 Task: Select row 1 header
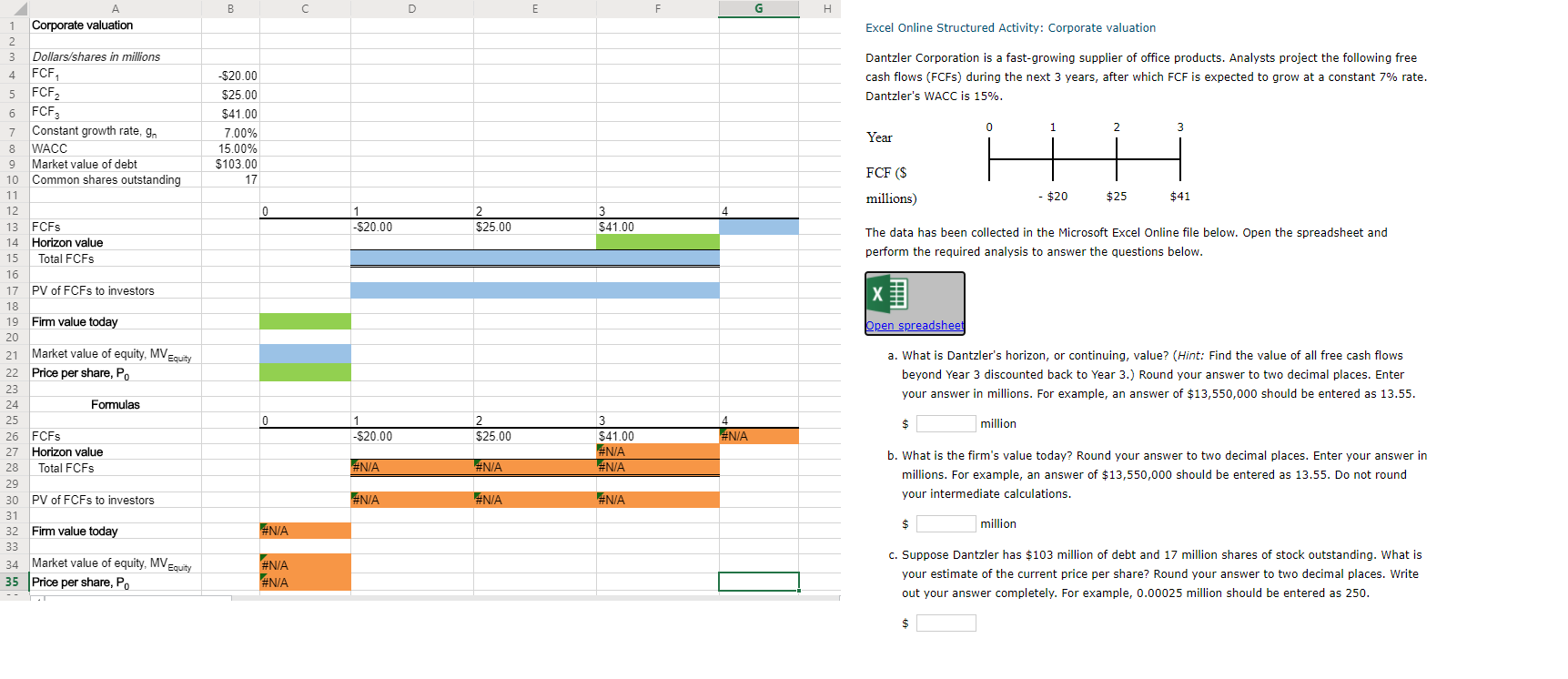click(x=14, y=25)
